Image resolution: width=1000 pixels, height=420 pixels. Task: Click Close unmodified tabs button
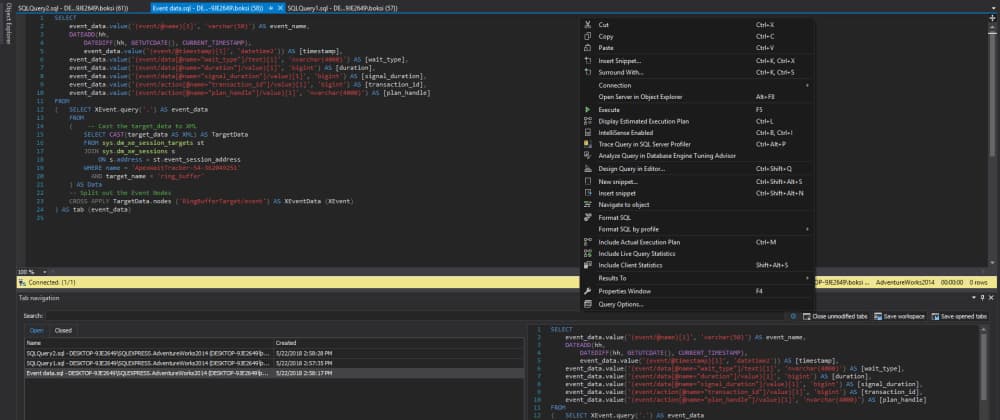coord(835,316)
